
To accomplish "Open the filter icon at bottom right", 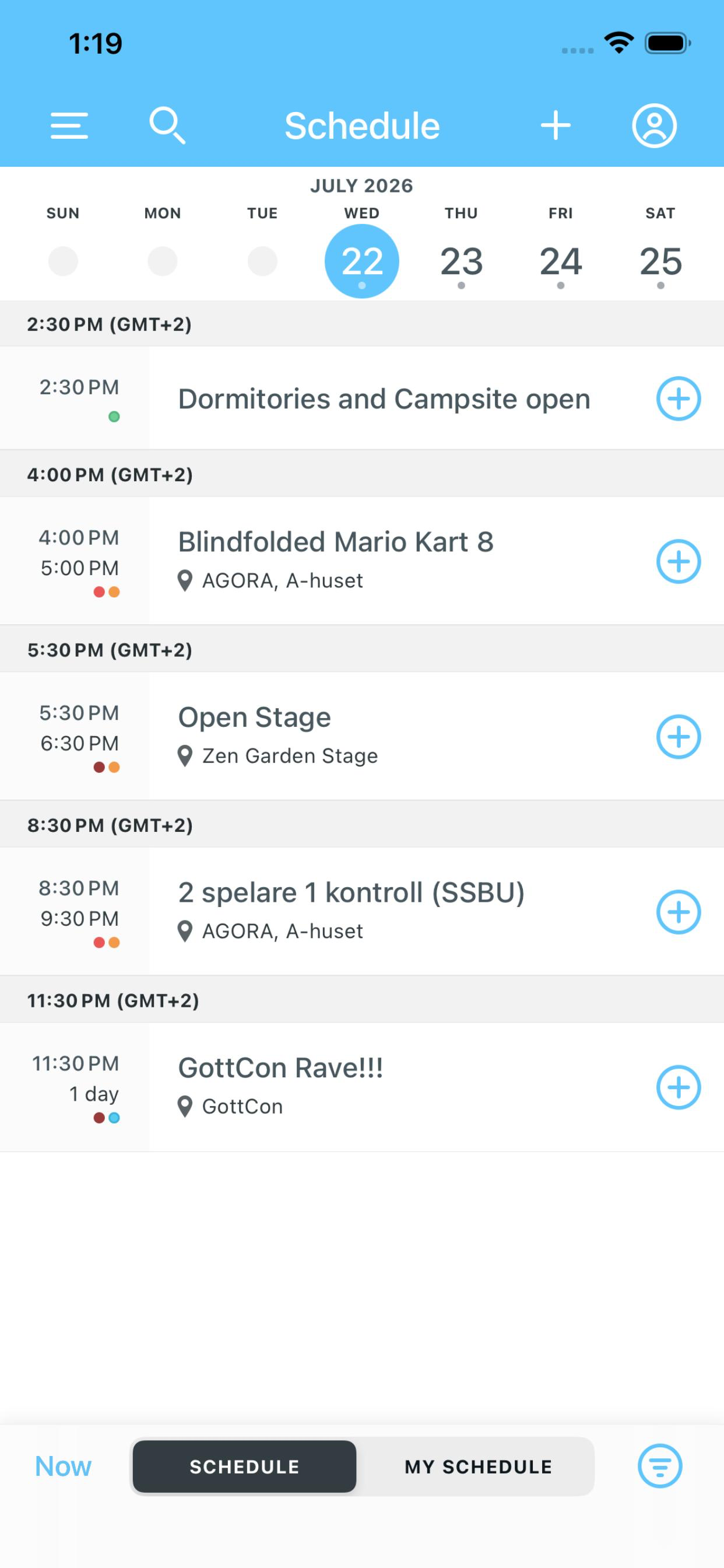I will tap(659, 1466).
